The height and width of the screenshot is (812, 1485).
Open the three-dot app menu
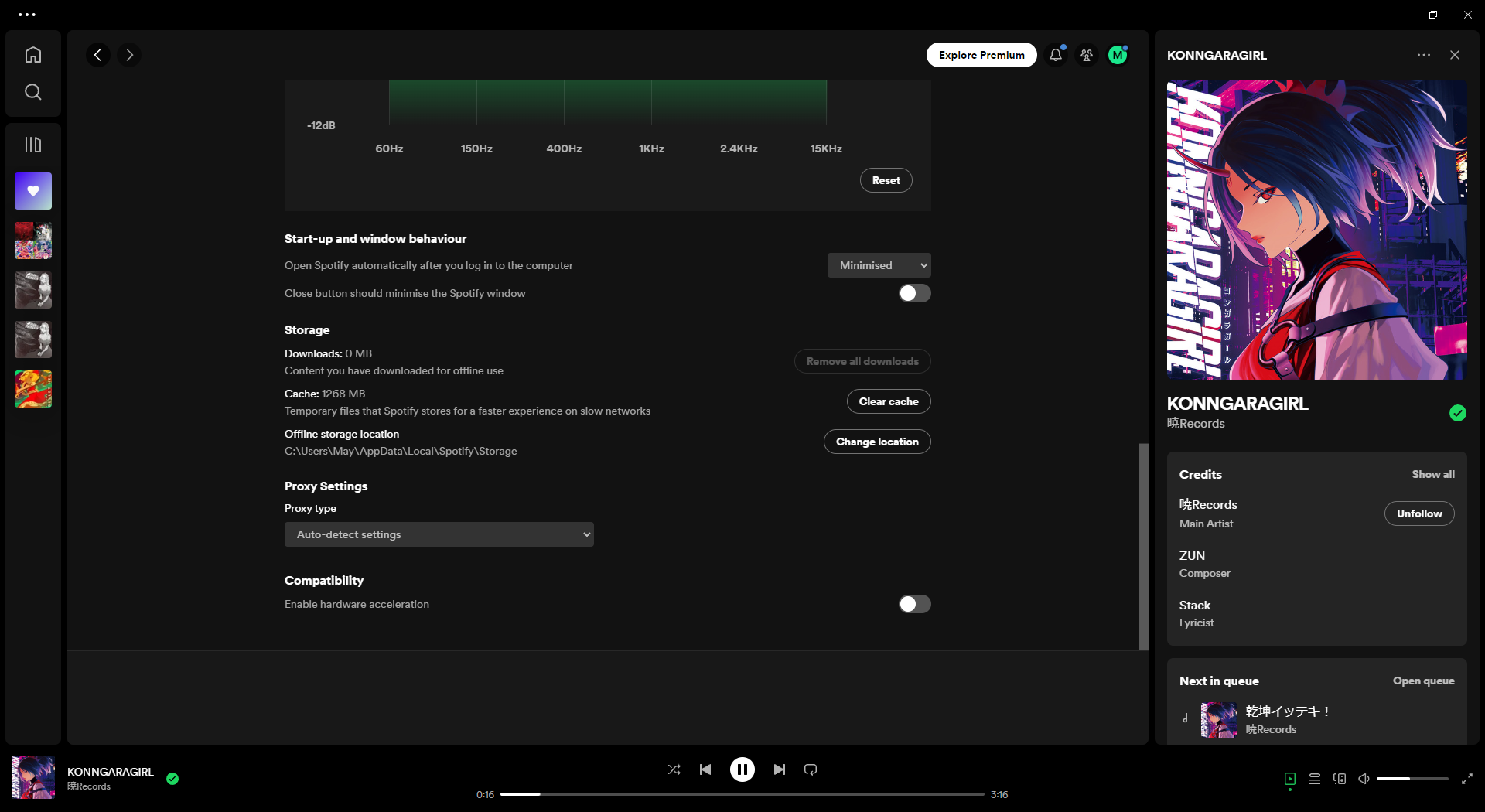[x=27, y=15]
